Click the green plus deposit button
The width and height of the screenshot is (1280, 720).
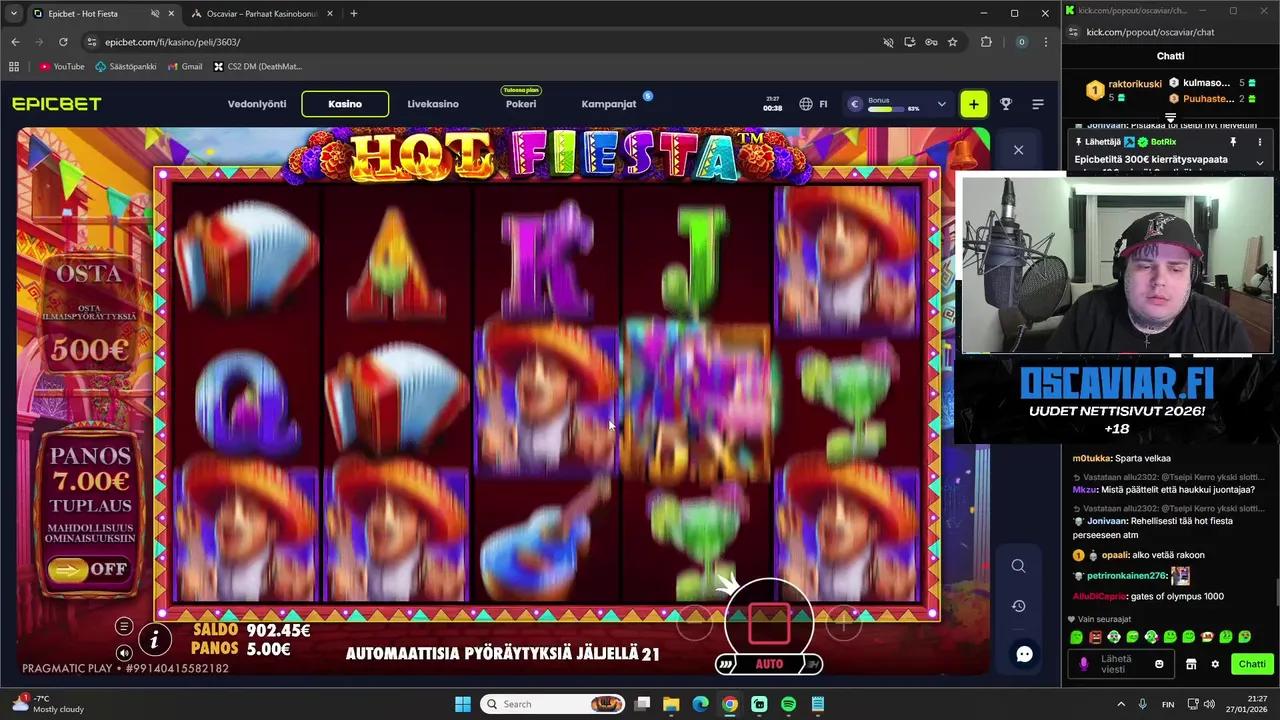[973, 103]
